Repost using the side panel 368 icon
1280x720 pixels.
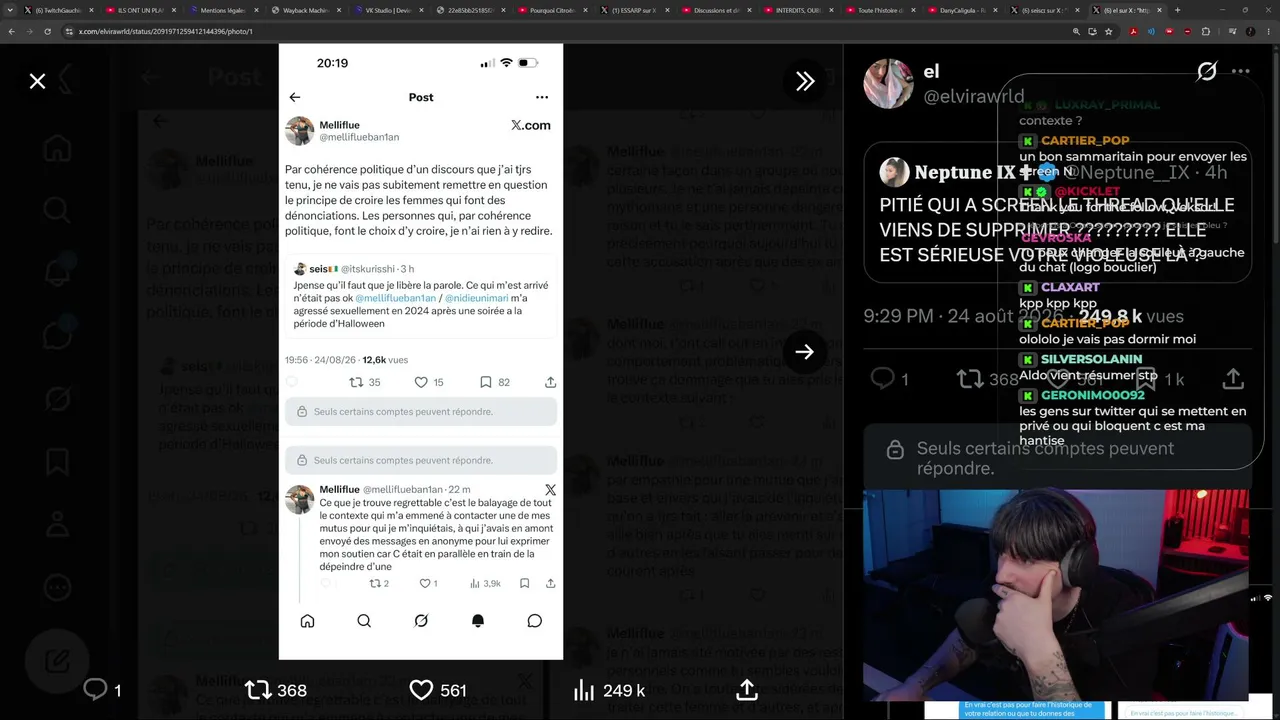pyautogui.click(x=970, y=379)
